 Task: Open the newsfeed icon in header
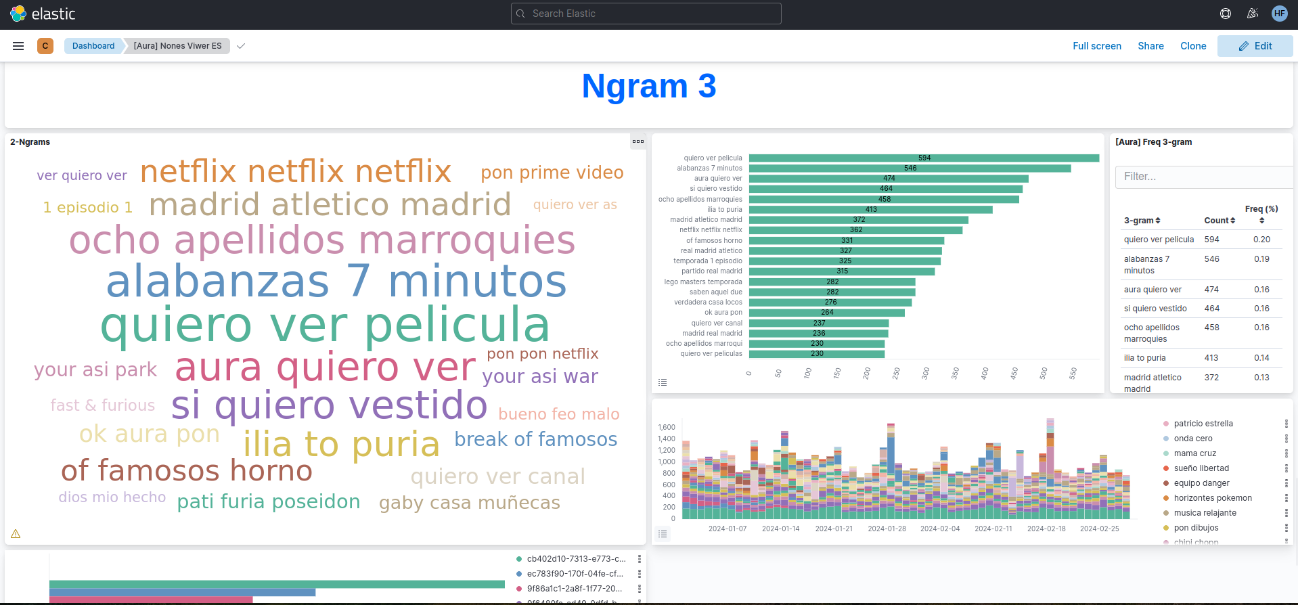(x=1252, y=13)
